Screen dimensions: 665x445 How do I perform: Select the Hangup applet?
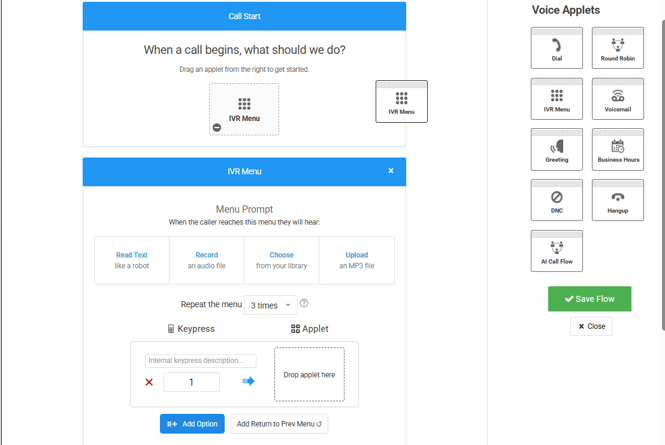(617, 200)
